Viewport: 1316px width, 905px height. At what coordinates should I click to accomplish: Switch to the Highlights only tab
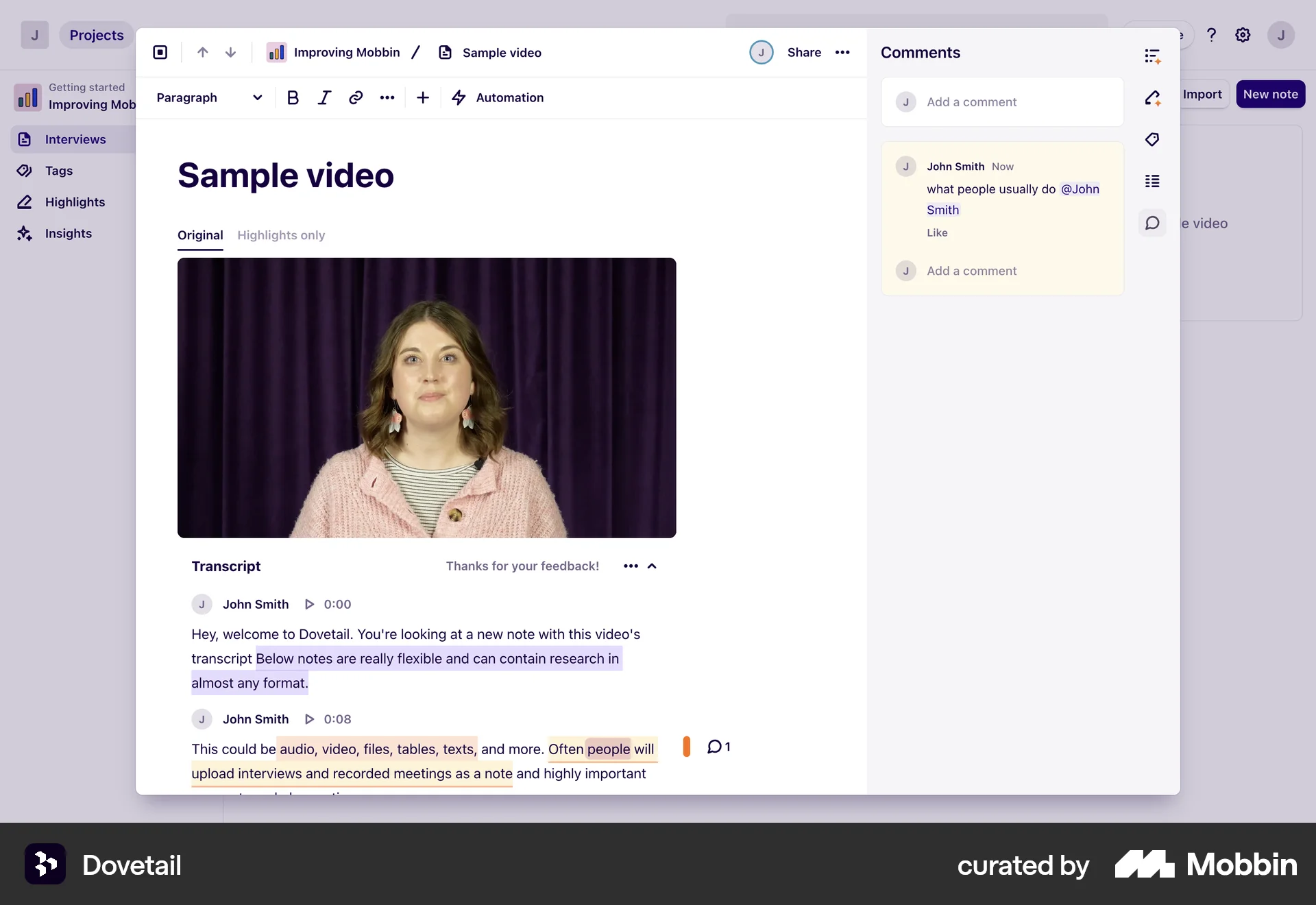coord(281,235)
